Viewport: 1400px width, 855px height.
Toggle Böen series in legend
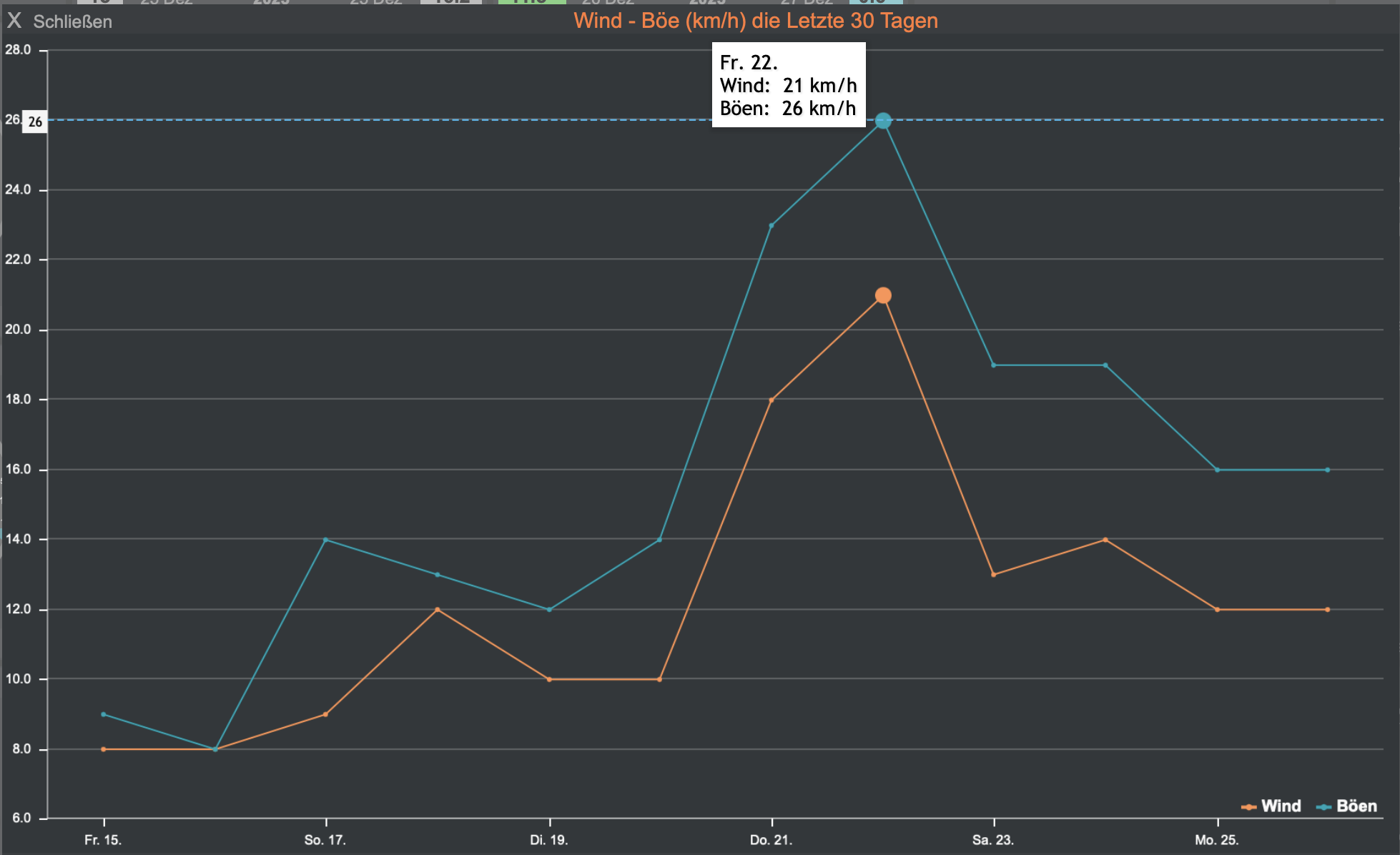click(1356, 806)
